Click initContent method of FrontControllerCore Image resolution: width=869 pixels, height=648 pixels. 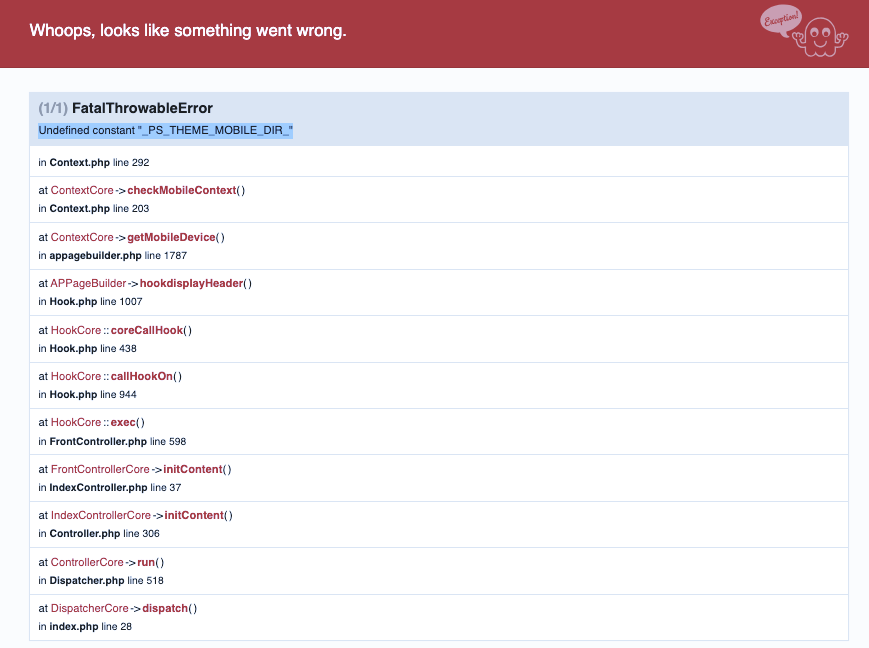pos(193,470)
